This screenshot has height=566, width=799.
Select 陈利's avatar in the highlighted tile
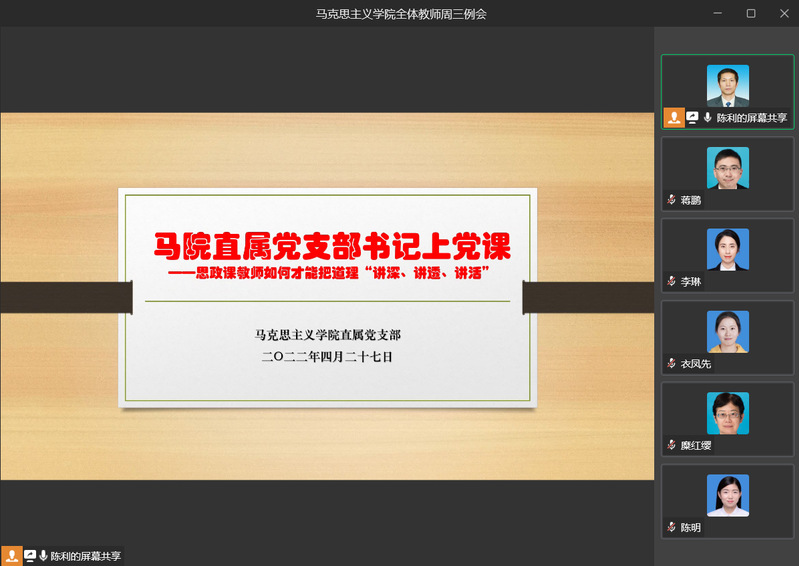727,86
